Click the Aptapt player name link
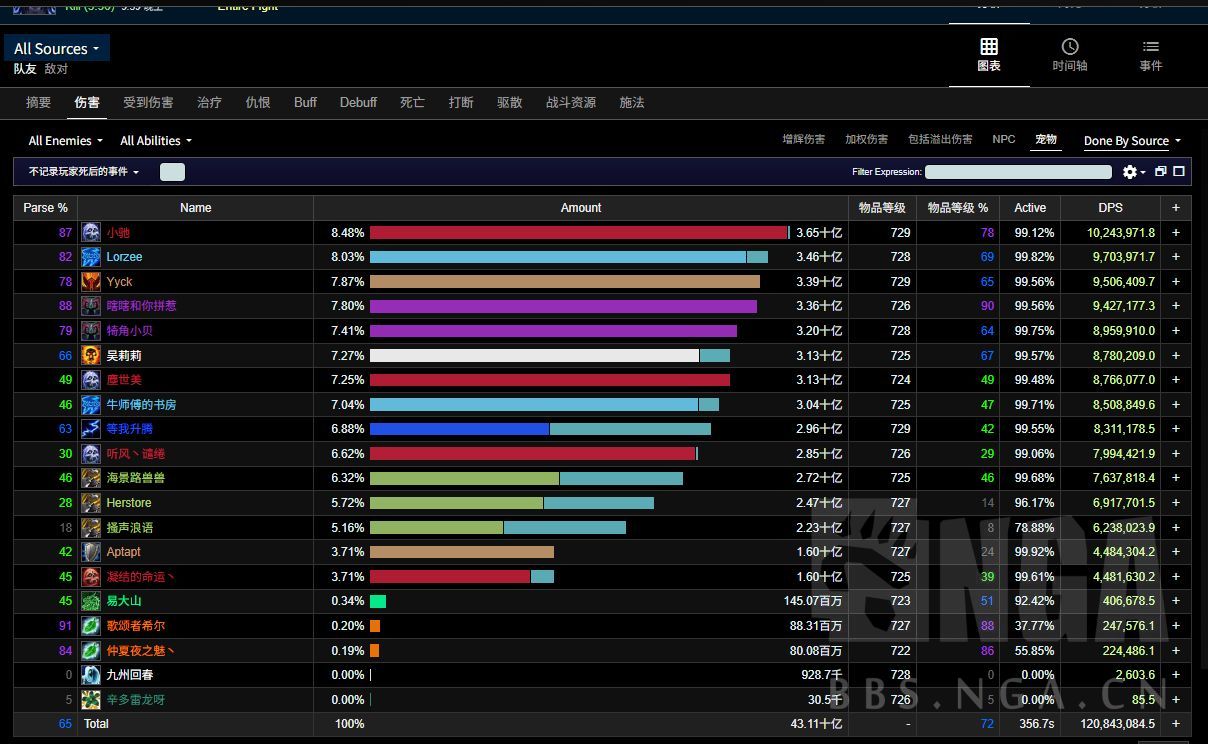Viewport: 1208px width, 744px height. tap(123, 552)
